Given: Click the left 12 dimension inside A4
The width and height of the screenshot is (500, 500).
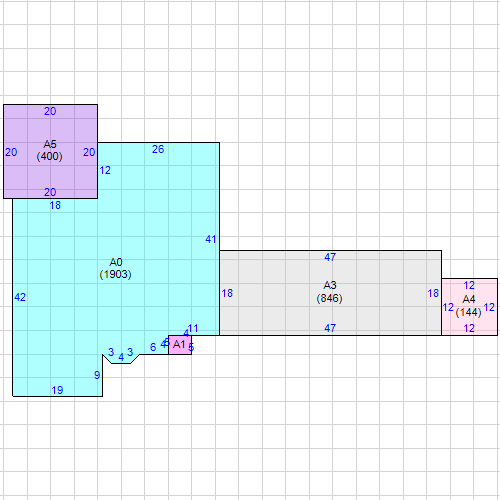Looking at the screenshot, I should coord(448,307).
